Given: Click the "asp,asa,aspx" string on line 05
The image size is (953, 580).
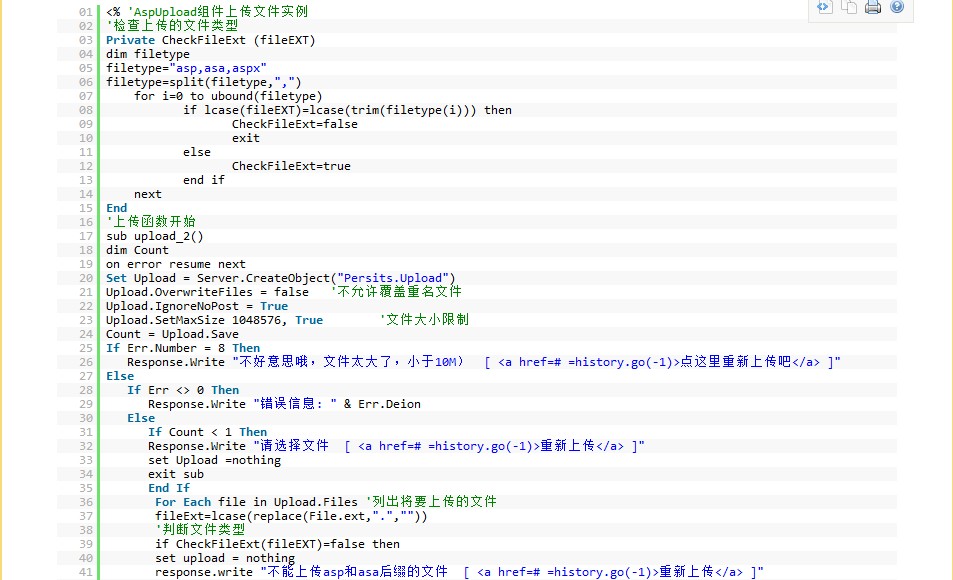Looking at the screenshot, I should [x=217, y=68].
